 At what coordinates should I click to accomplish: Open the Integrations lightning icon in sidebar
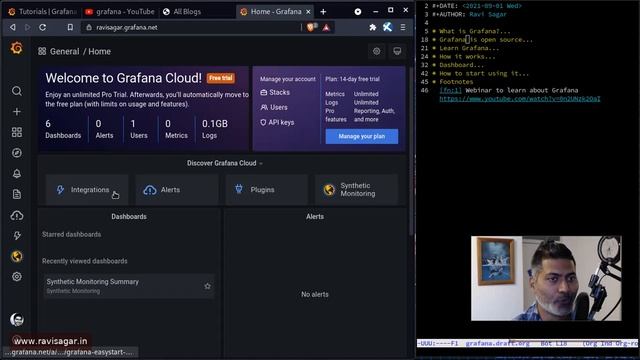click(x=17, y=236)
